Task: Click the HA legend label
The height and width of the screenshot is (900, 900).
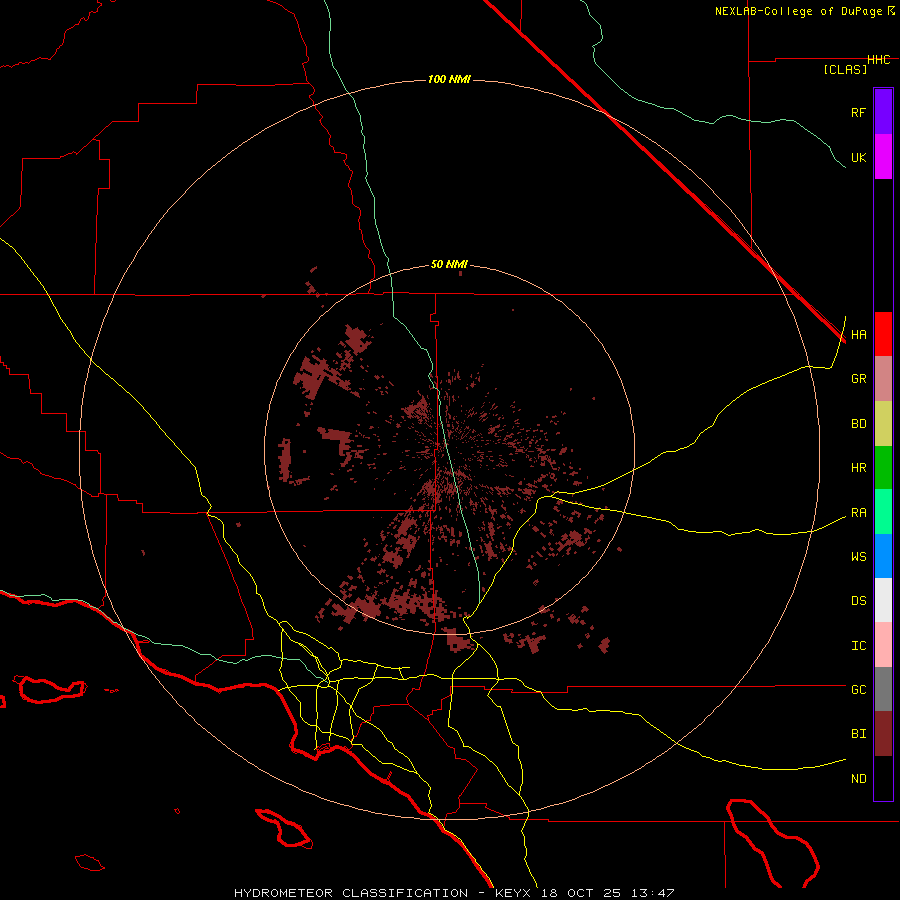Action: [858, 335]
